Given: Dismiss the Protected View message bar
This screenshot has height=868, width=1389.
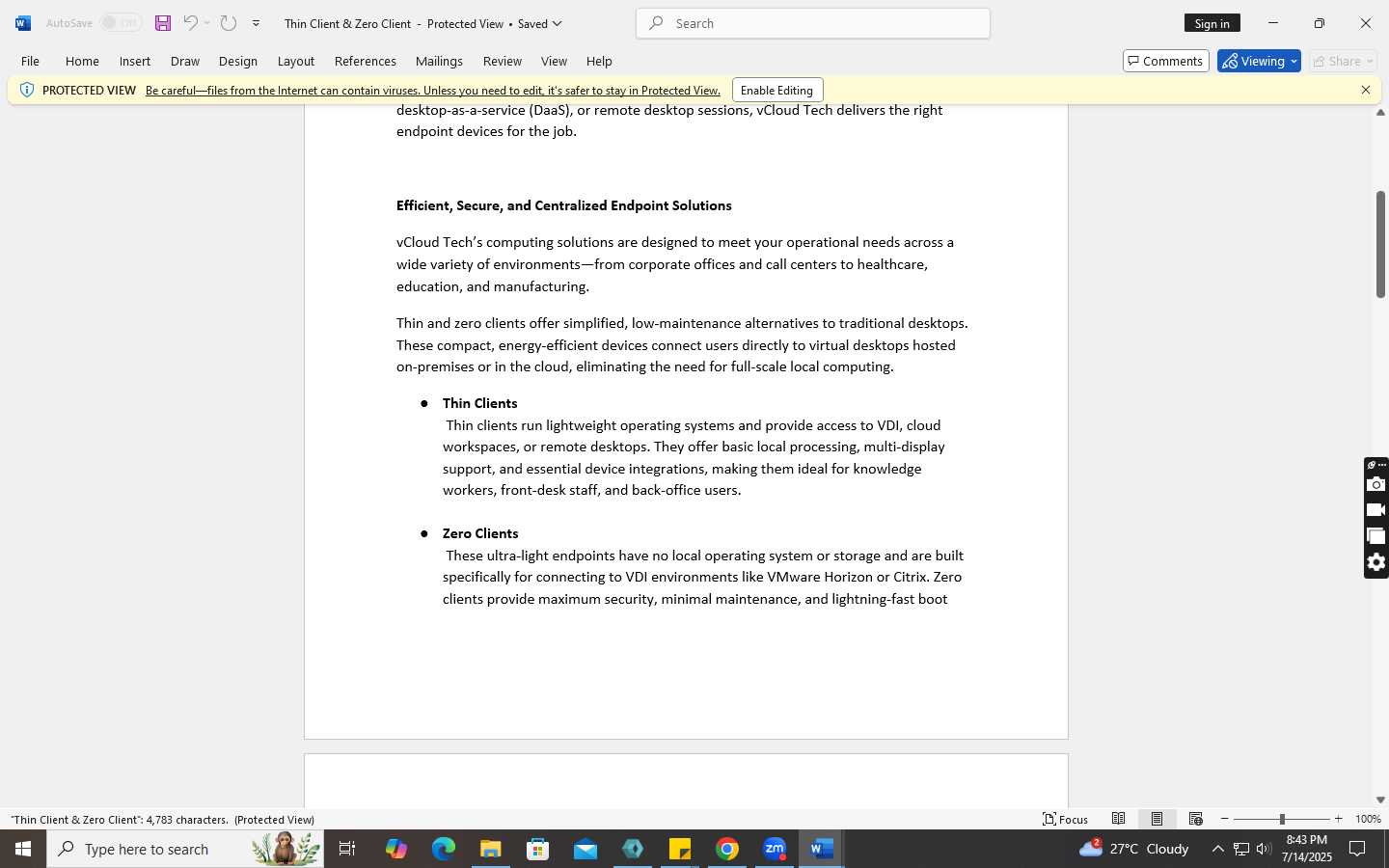Looking at the screenshot, I should click(1366, 90).
